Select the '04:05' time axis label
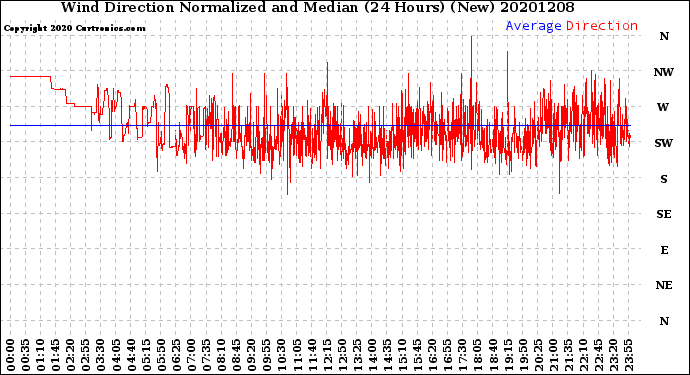The image size is (690, 375). 116,355
